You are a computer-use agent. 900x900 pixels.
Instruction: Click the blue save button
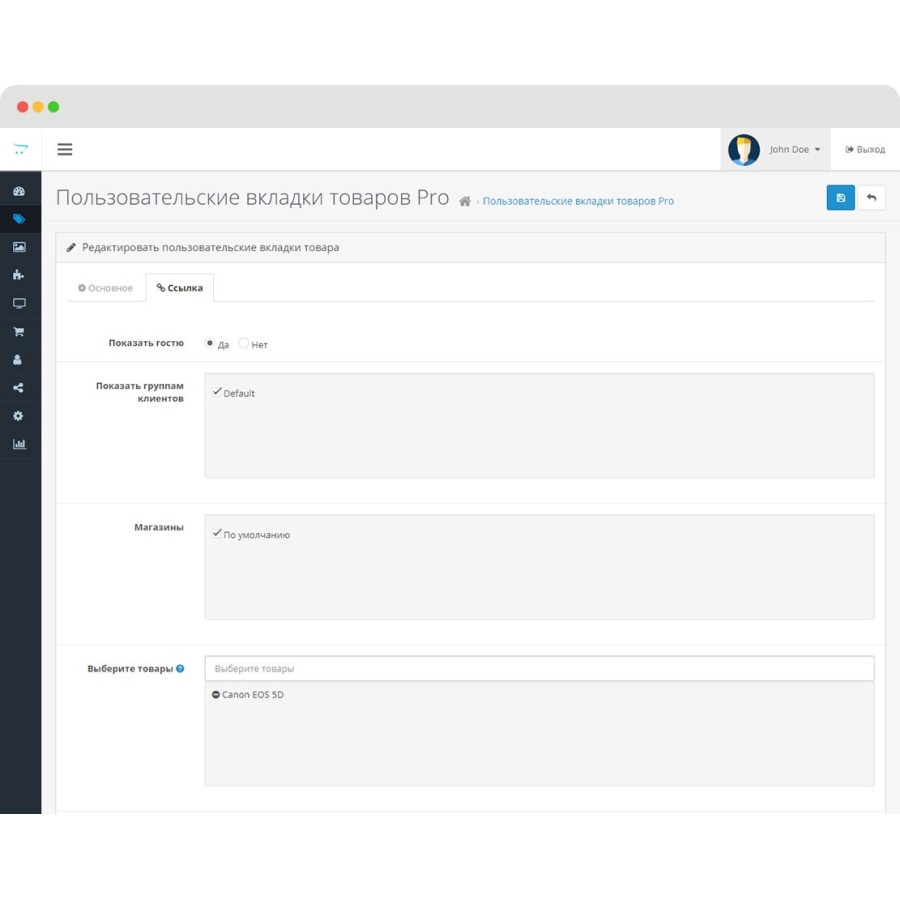(840, 197)
